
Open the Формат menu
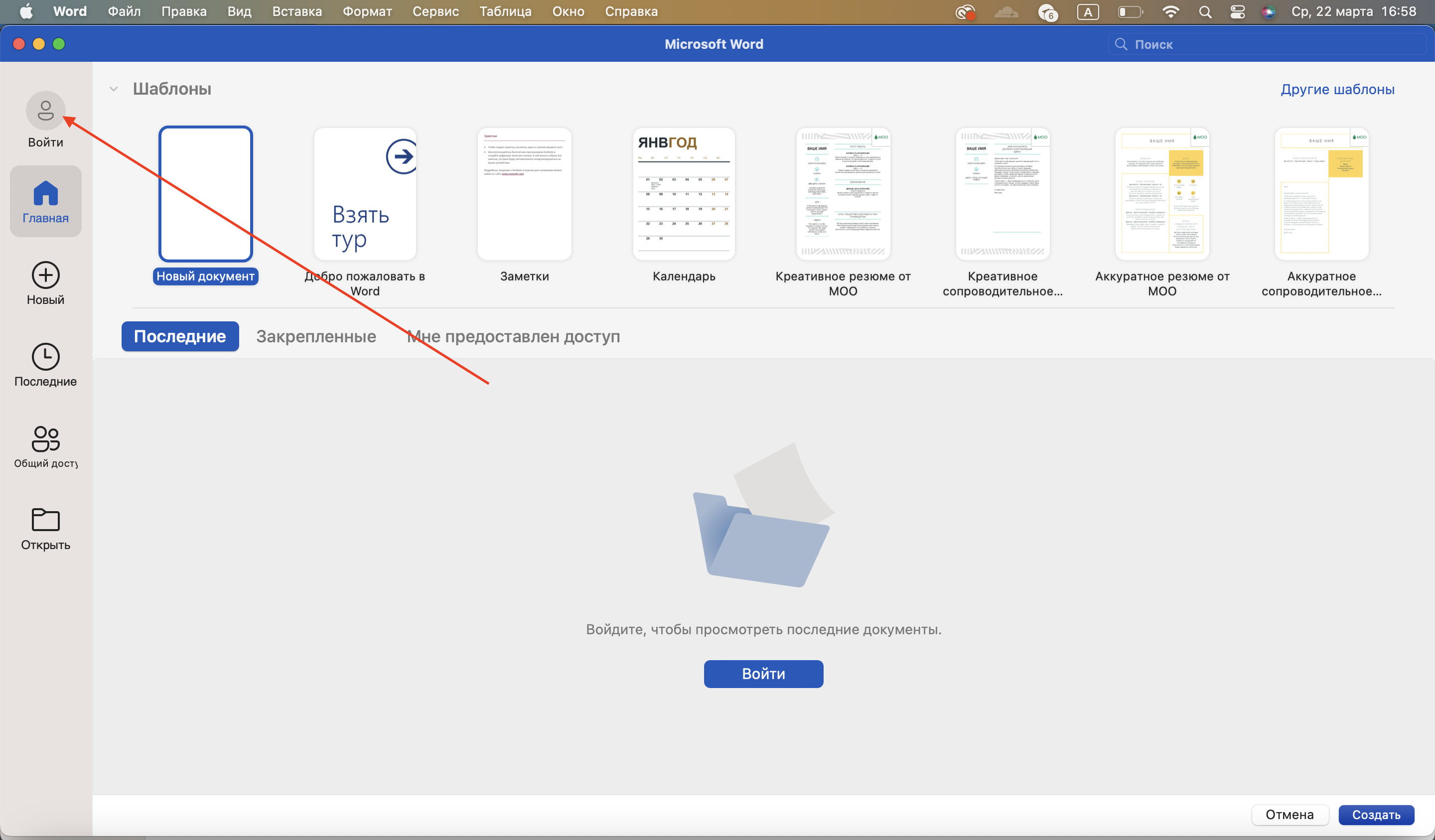click(x=367, y=12)
